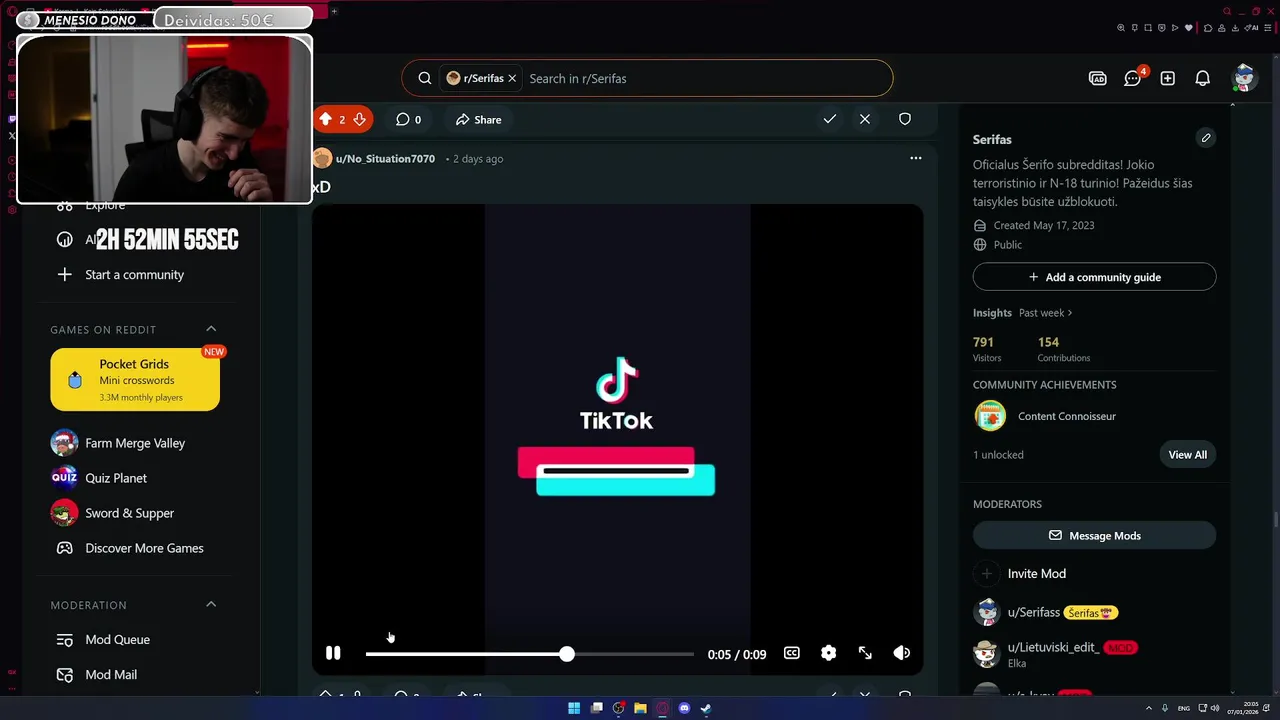The width and height of the screenshot is (1280, 720).
Task: Remove the r/Serifas search filter chip
Action: (x=512, y=78)
